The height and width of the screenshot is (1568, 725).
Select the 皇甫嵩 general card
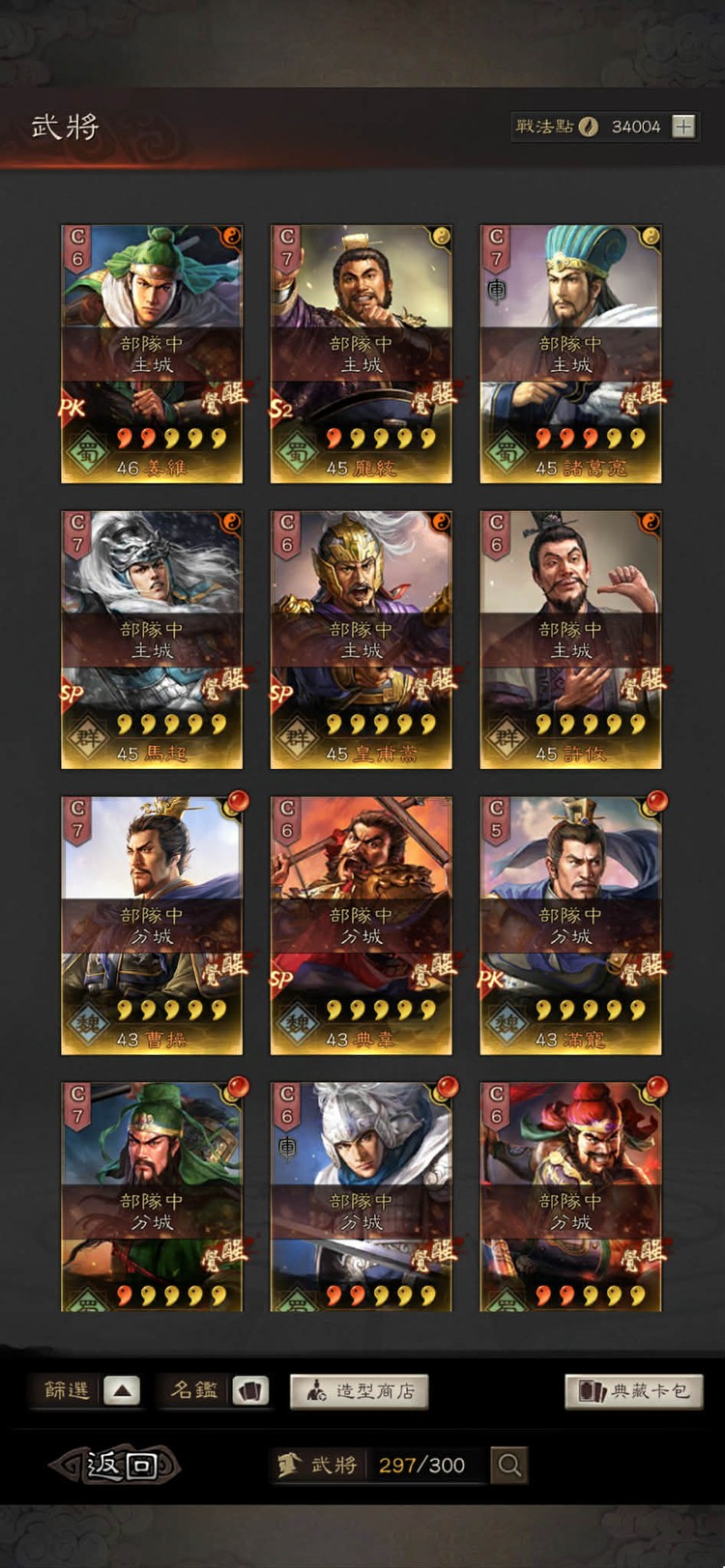tap(362, 640)
